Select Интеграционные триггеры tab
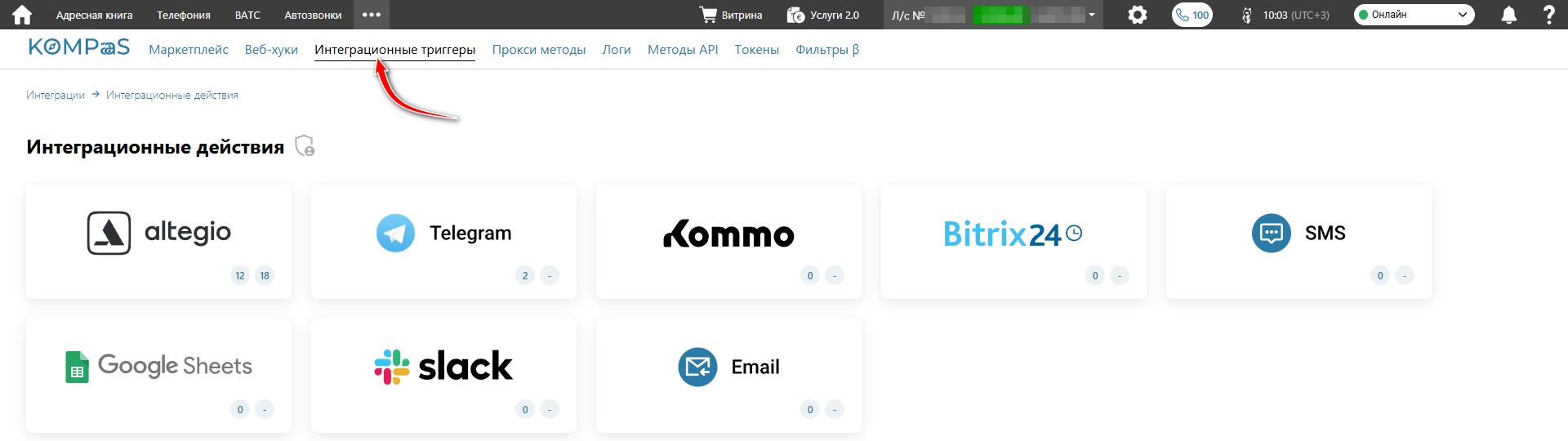Image resolution: width=1568 pixels, height=441 pixels. tap(395, 50)
